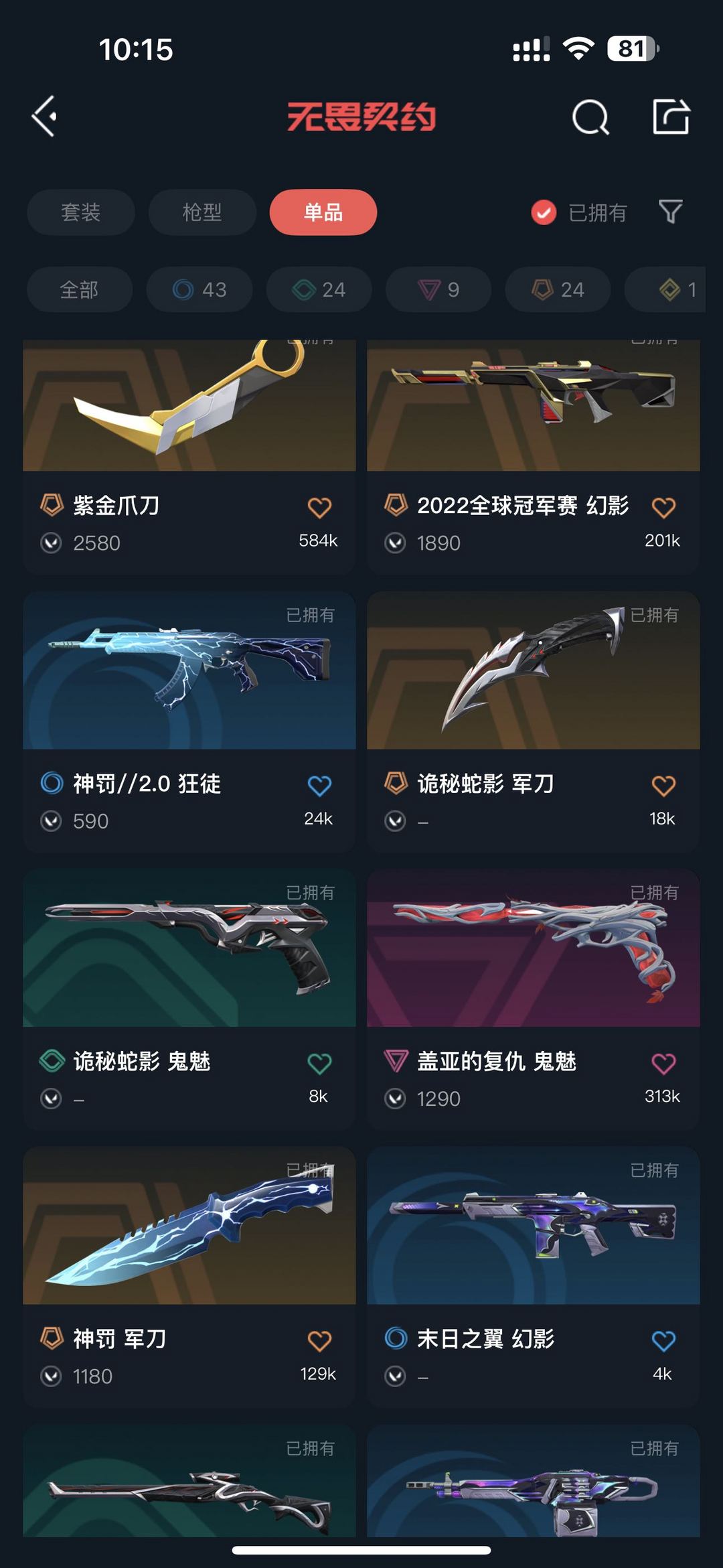Select the 单品 tab
This screenshot has width=723, height=1568.
tap(323, 212)
